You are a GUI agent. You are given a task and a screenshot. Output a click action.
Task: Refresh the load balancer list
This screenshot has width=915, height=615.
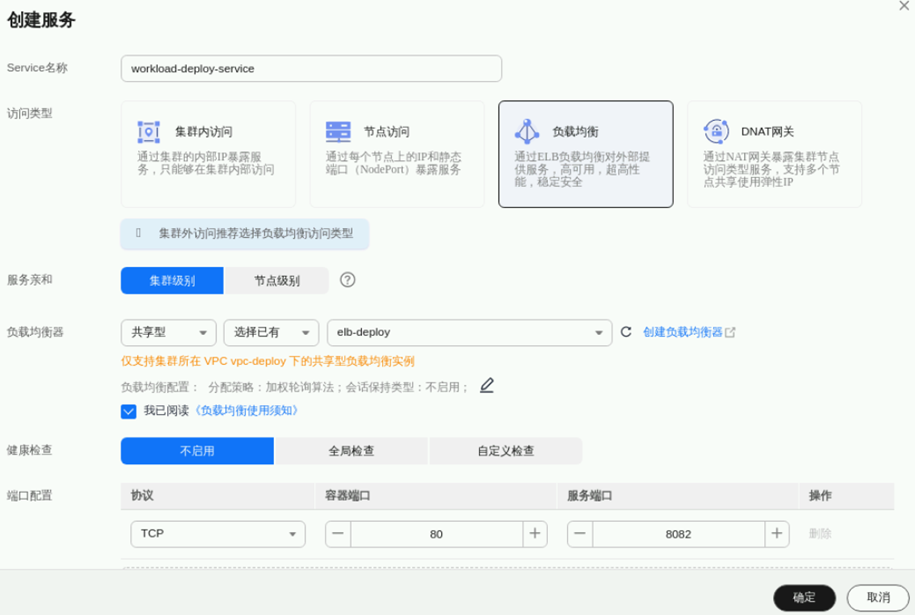[x=626, y=332]
